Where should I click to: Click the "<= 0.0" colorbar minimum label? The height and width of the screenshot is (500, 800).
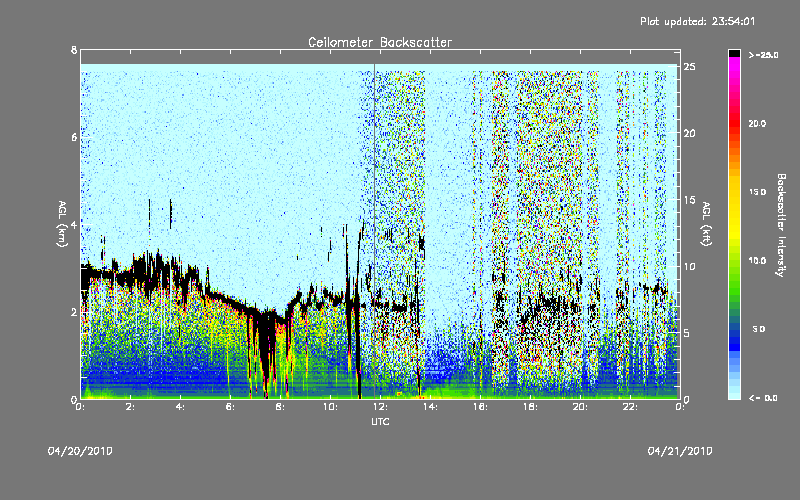763,397
